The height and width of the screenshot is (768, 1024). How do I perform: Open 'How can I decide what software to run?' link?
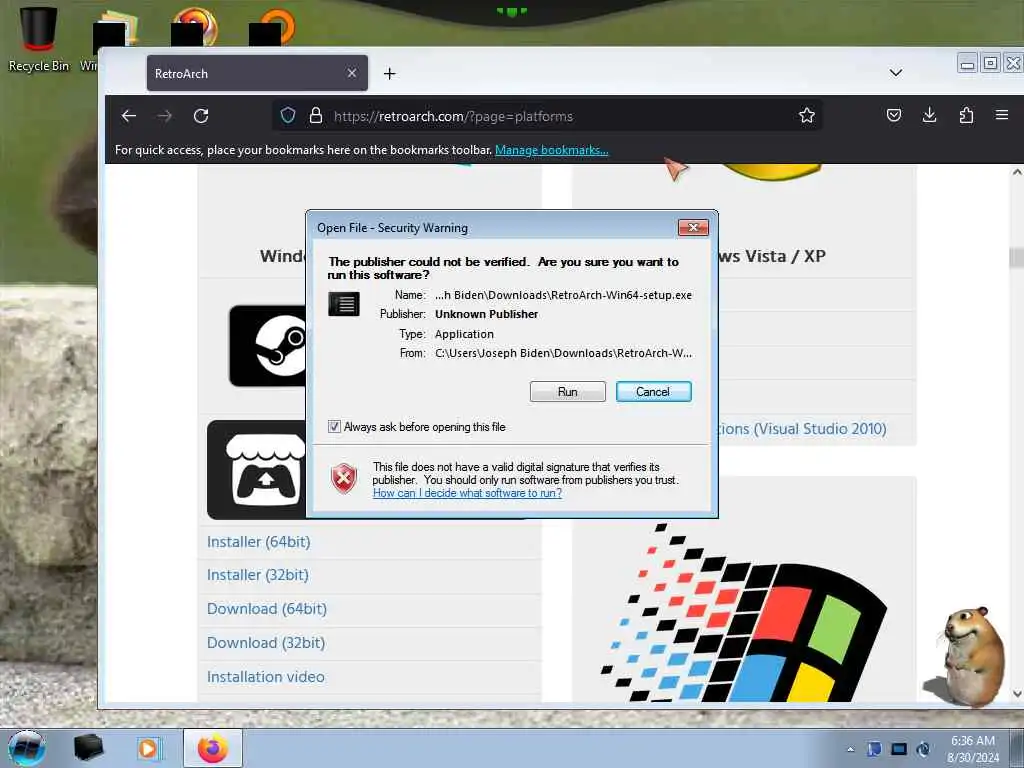point(467,493)
